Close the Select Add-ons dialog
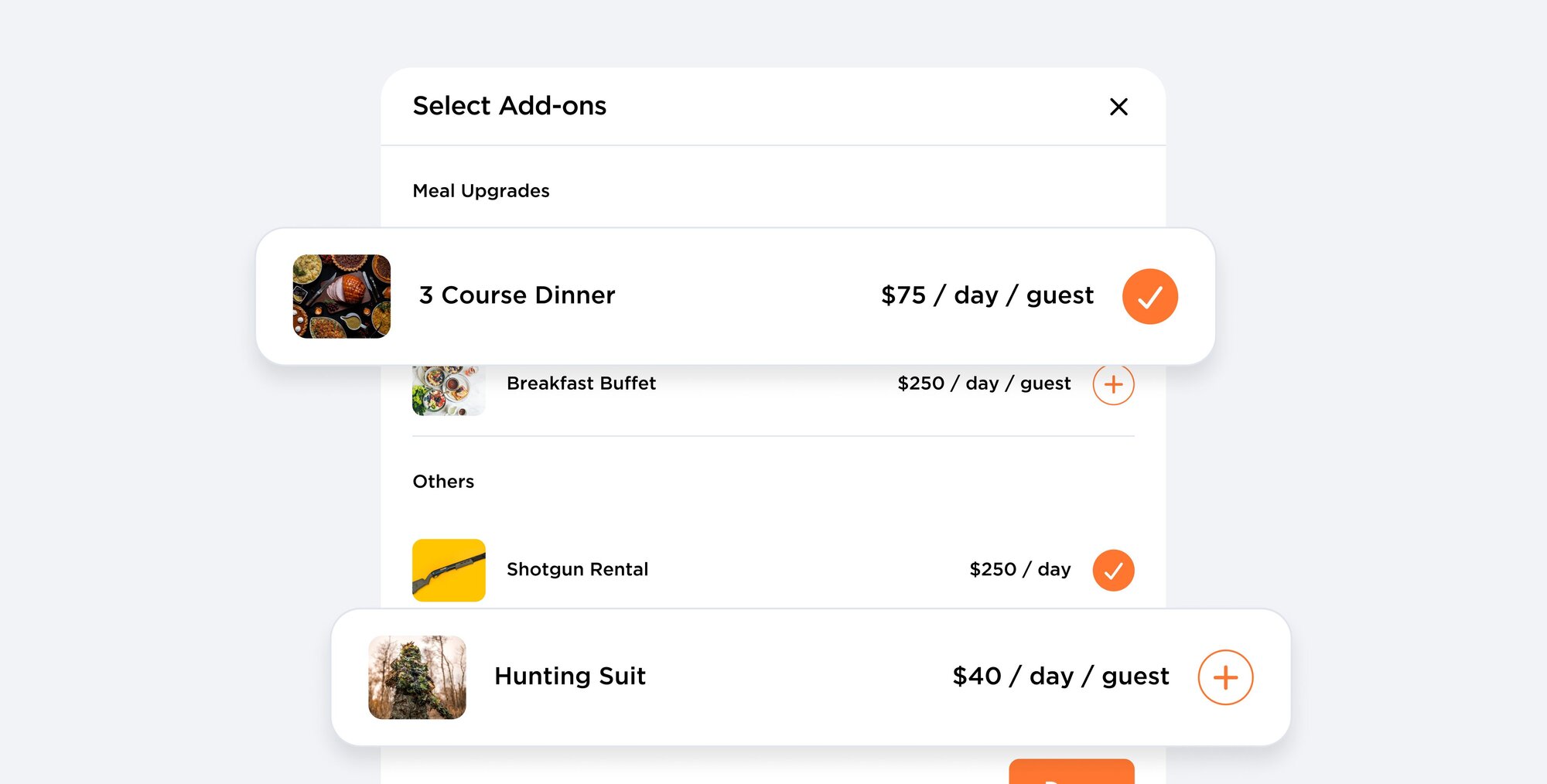The height and width of the screenshot is (784, 1547). (1118, 107)
